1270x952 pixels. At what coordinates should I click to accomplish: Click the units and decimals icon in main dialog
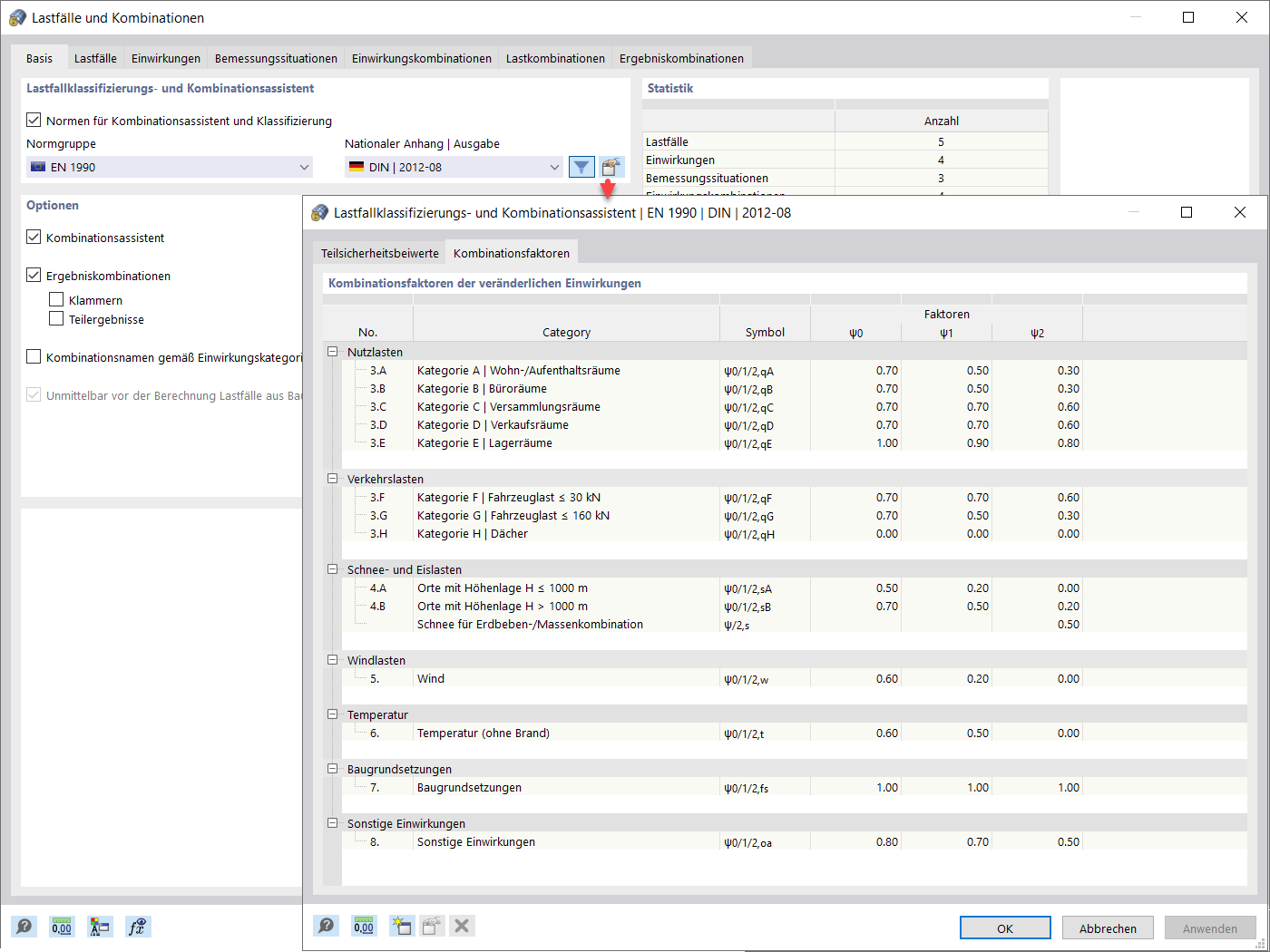pyautogui.click(x=62, y=927)
